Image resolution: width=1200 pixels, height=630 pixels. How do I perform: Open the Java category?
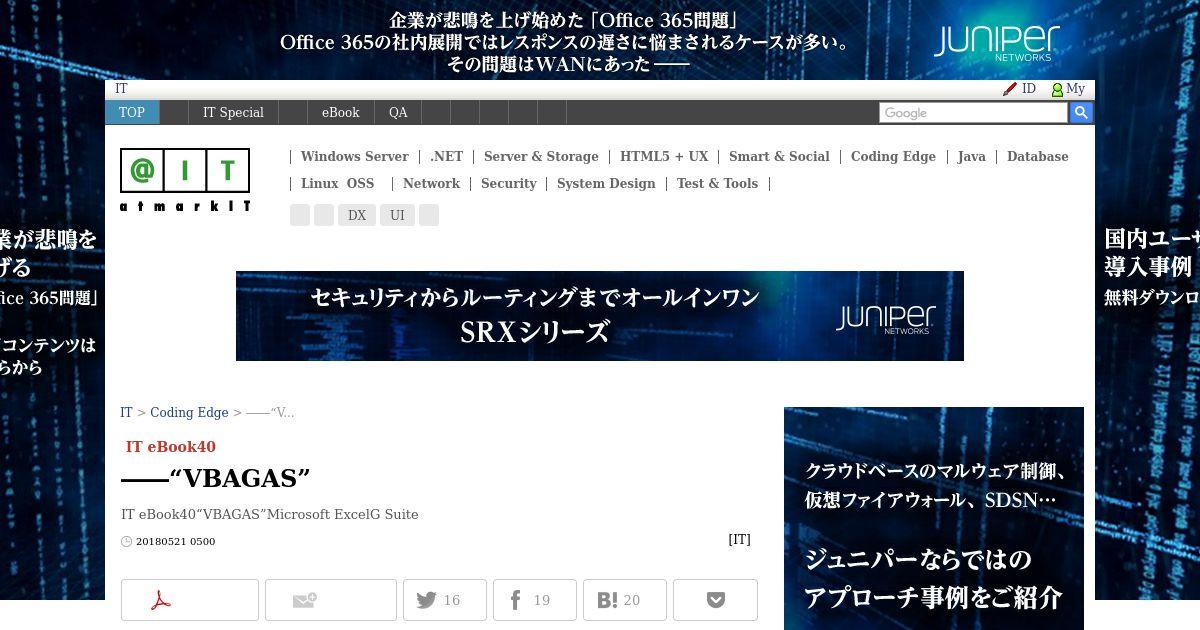[x=971, y=156]
